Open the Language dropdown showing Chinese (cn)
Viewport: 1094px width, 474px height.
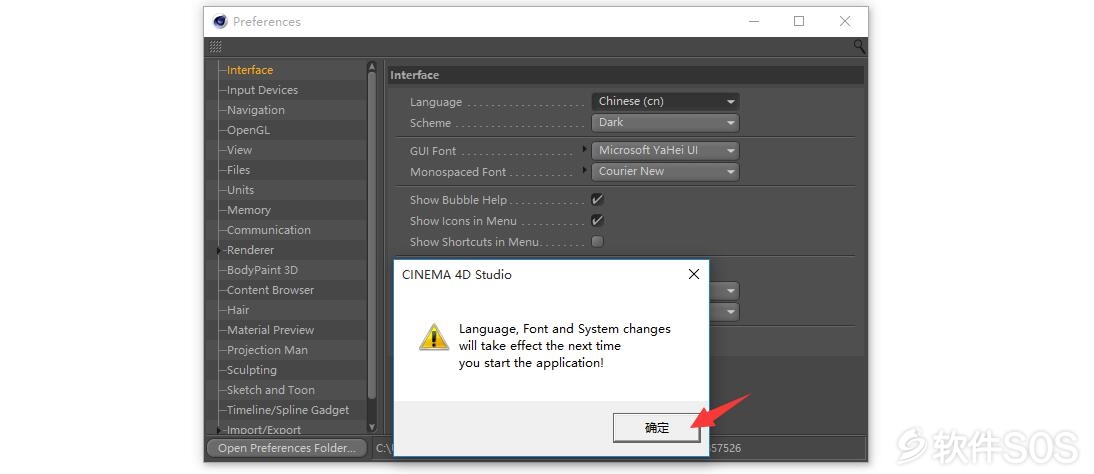pos(665,101)
